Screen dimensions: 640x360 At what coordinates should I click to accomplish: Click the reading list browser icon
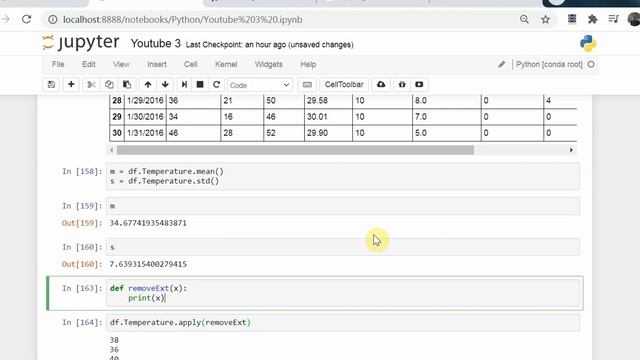613,19
